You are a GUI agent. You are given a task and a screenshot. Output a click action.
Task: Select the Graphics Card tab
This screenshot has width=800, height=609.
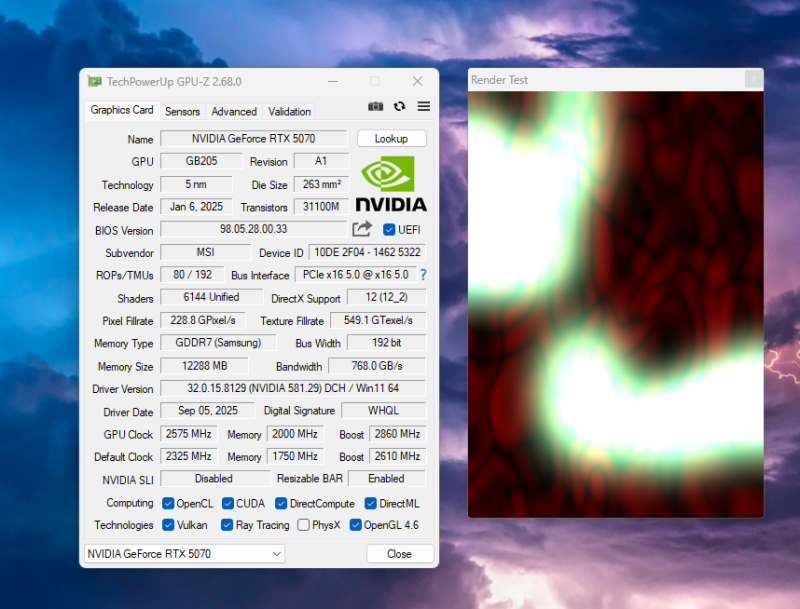point(122,110)
